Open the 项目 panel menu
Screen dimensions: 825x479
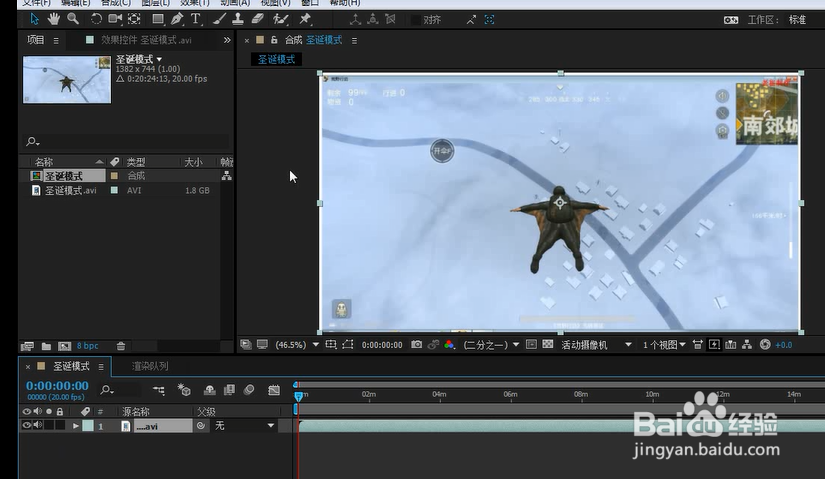pyautogui.click(x=56, y=41)
